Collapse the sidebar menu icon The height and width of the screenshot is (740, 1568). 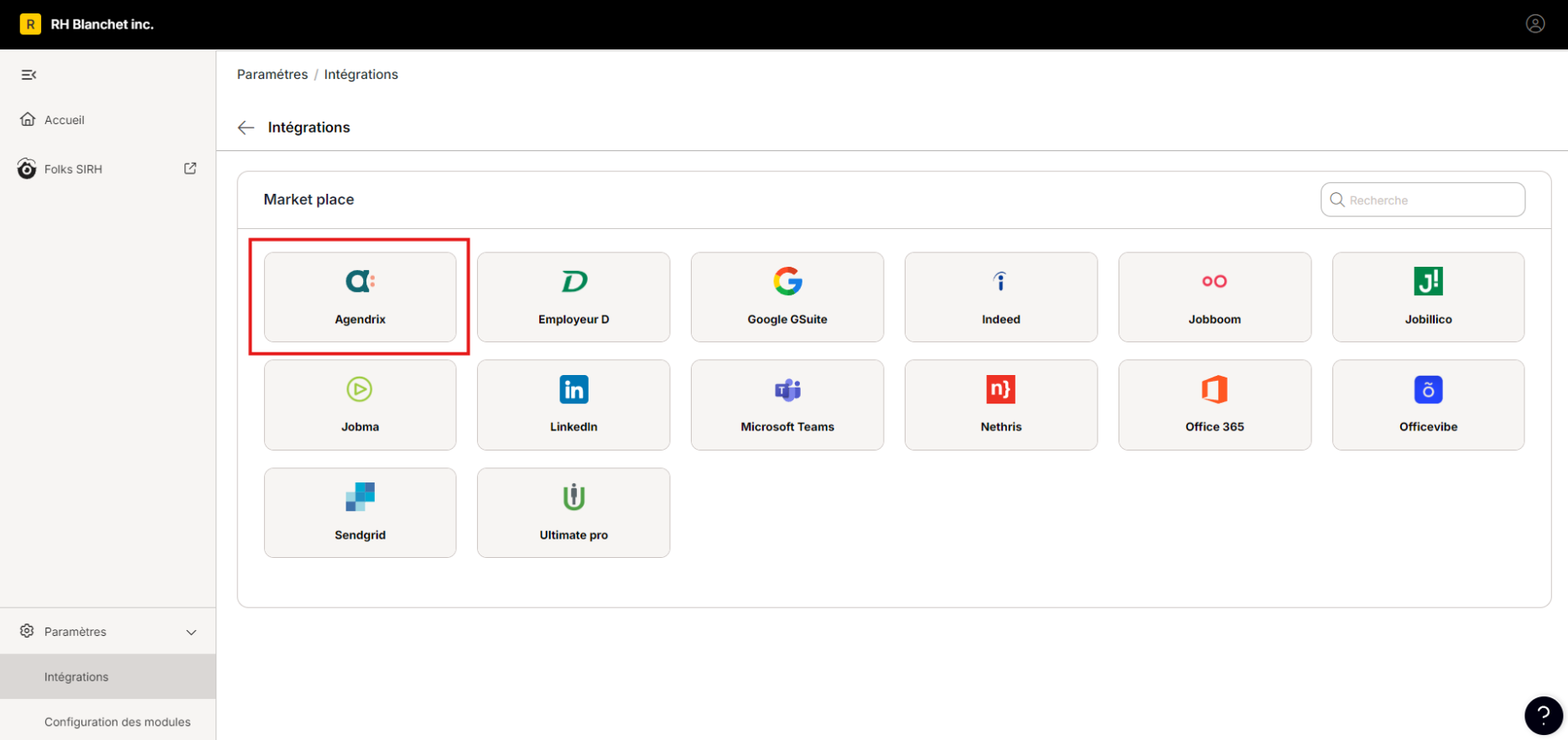tap(29, 75)
